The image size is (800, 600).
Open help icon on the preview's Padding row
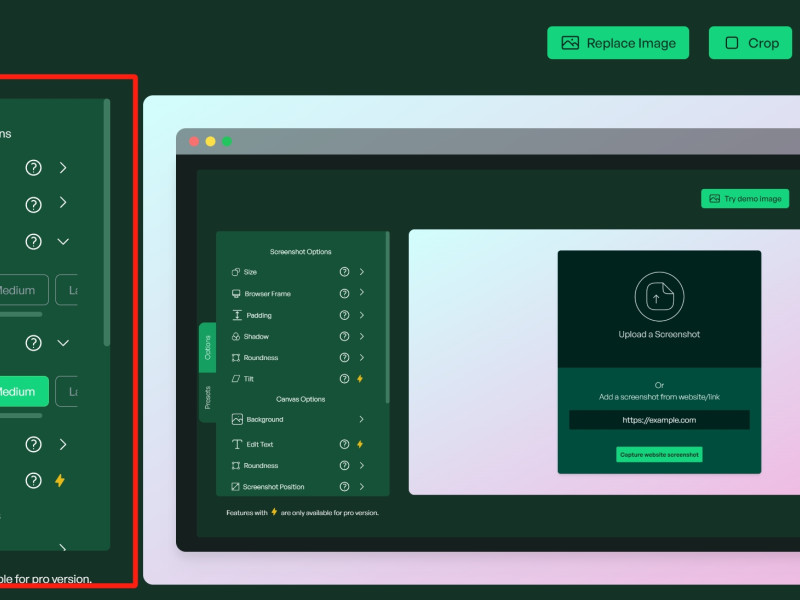(344, 315)
